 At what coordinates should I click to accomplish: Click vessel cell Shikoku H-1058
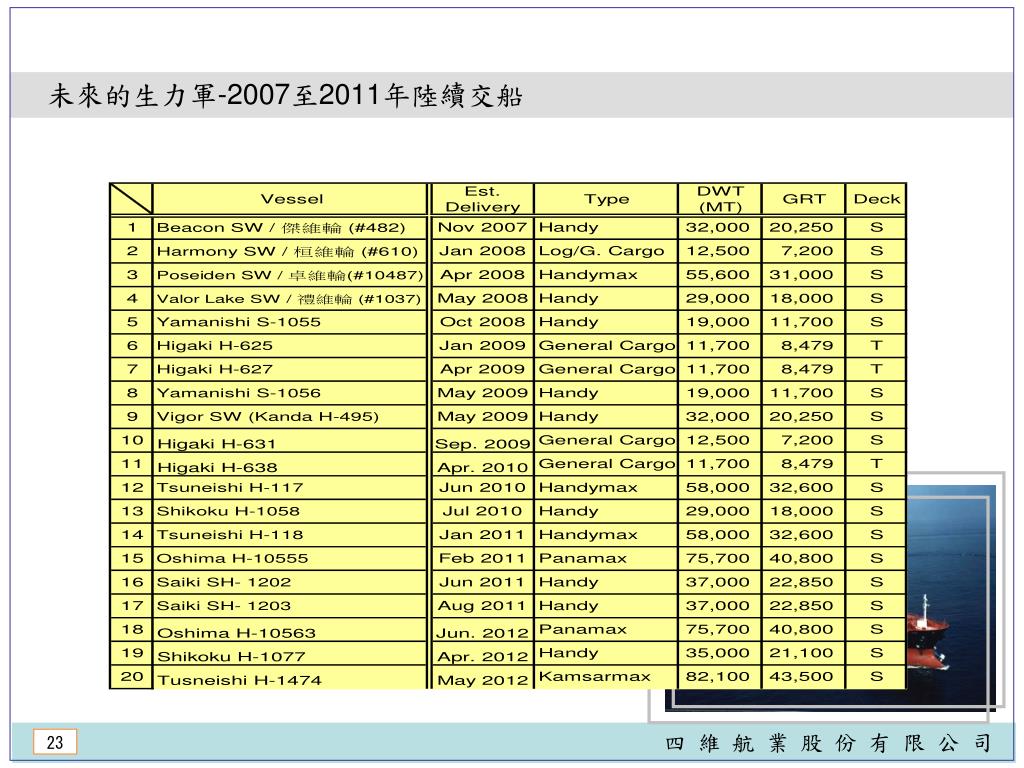pyautogui.click(x=290, y=511)
